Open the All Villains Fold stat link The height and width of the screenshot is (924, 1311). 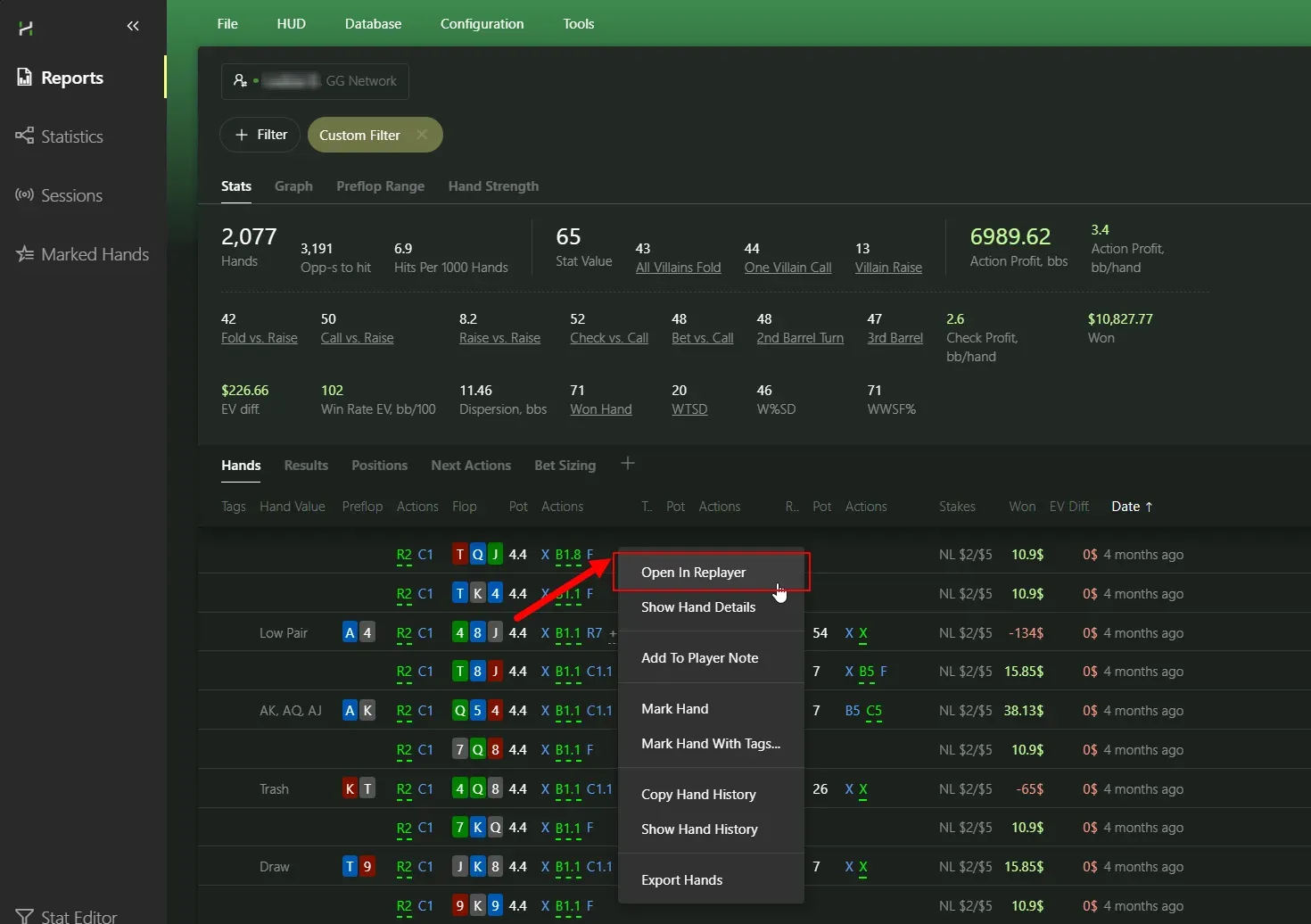pyautogui.click(x=678, y=268)
